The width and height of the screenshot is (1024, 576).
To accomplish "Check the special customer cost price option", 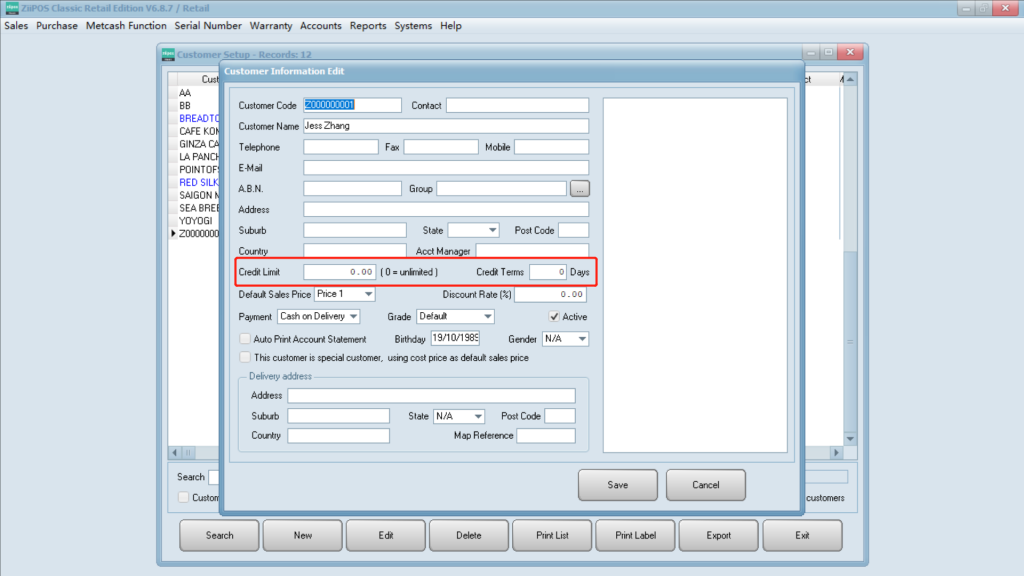I will [245, 357].
